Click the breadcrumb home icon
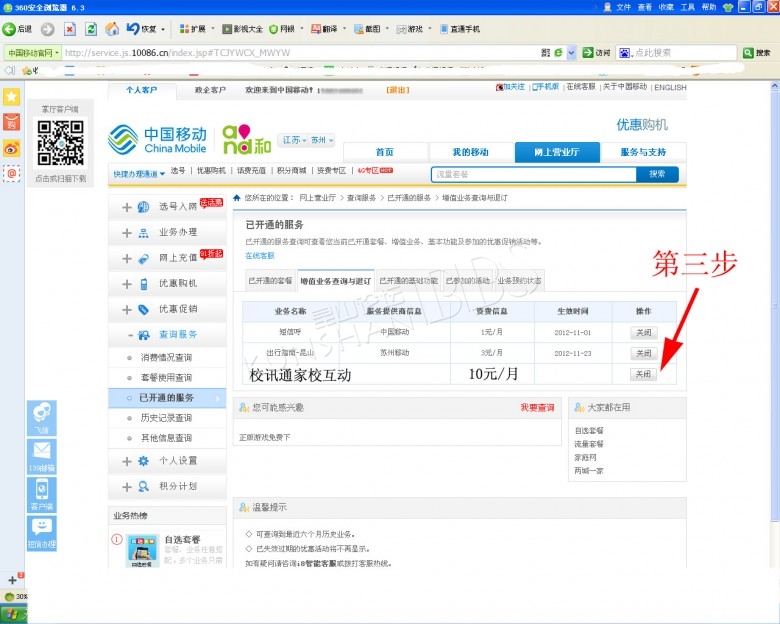 pyautogui.click(x=237, y=198)
